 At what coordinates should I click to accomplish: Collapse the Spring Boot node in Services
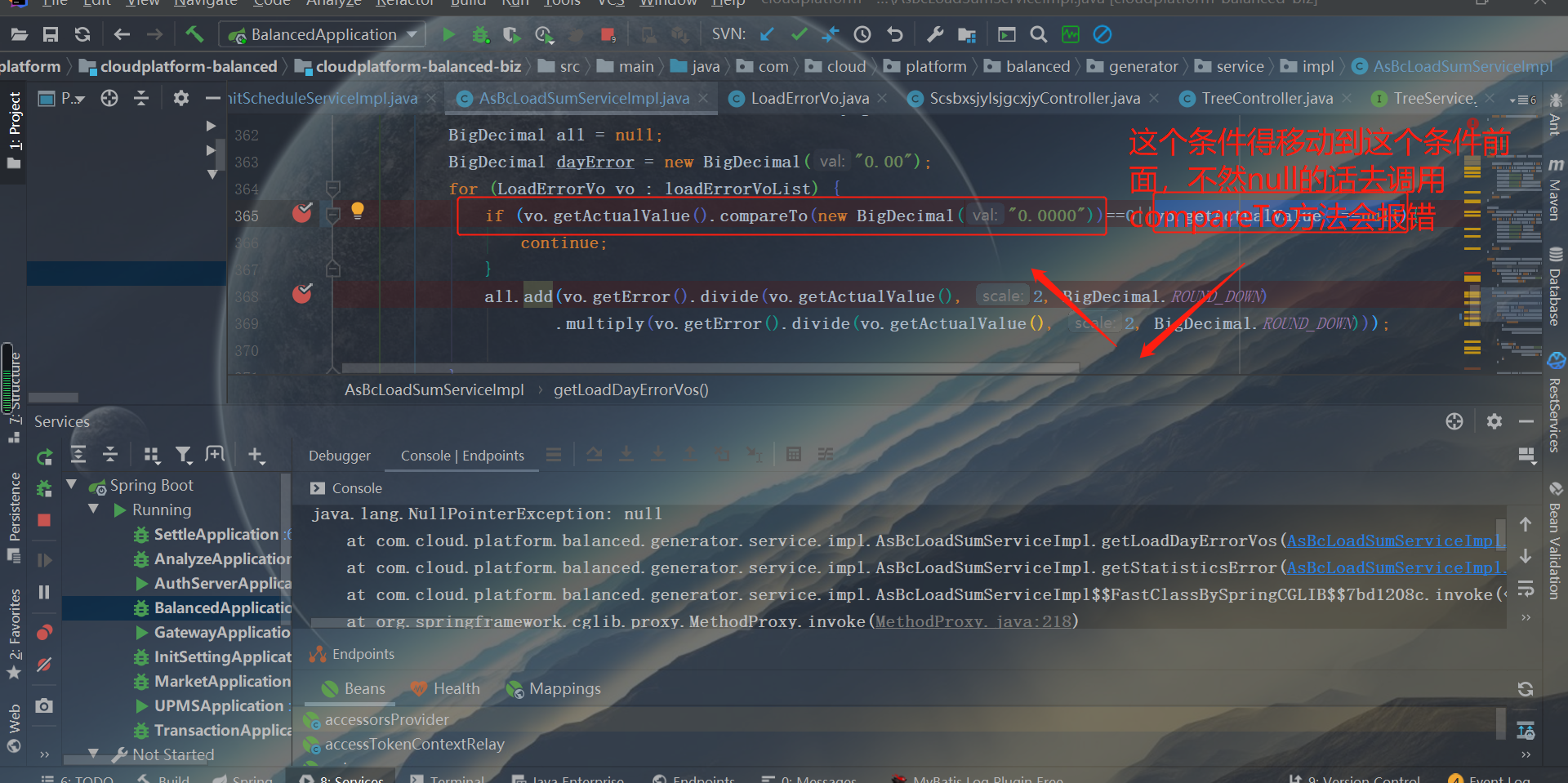click(72, 485)
